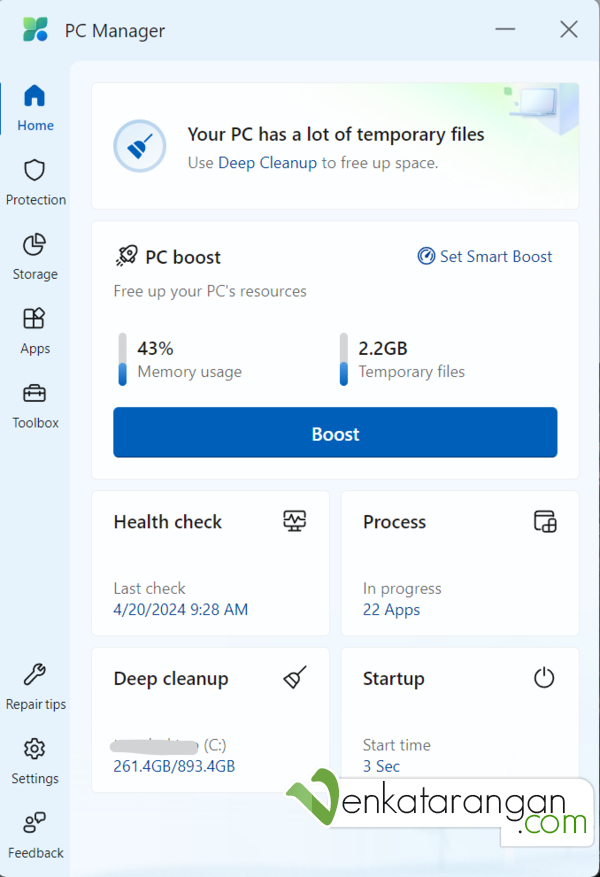Click the 4/20/2024 9:28 AM last check date
Screen dimensions: 600x877
coord(181,609)
